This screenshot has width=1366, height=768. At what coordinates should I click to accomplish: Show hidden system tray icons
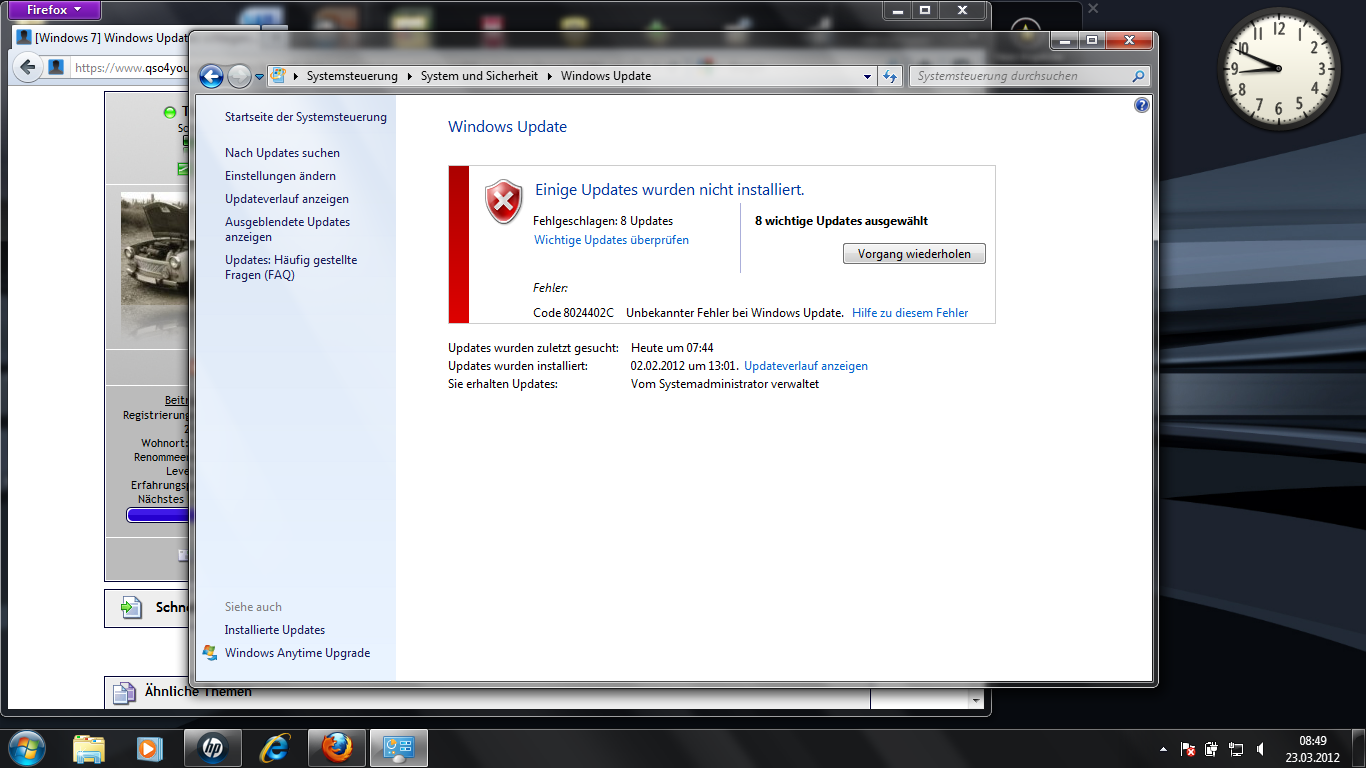(x=1162, y=748)
